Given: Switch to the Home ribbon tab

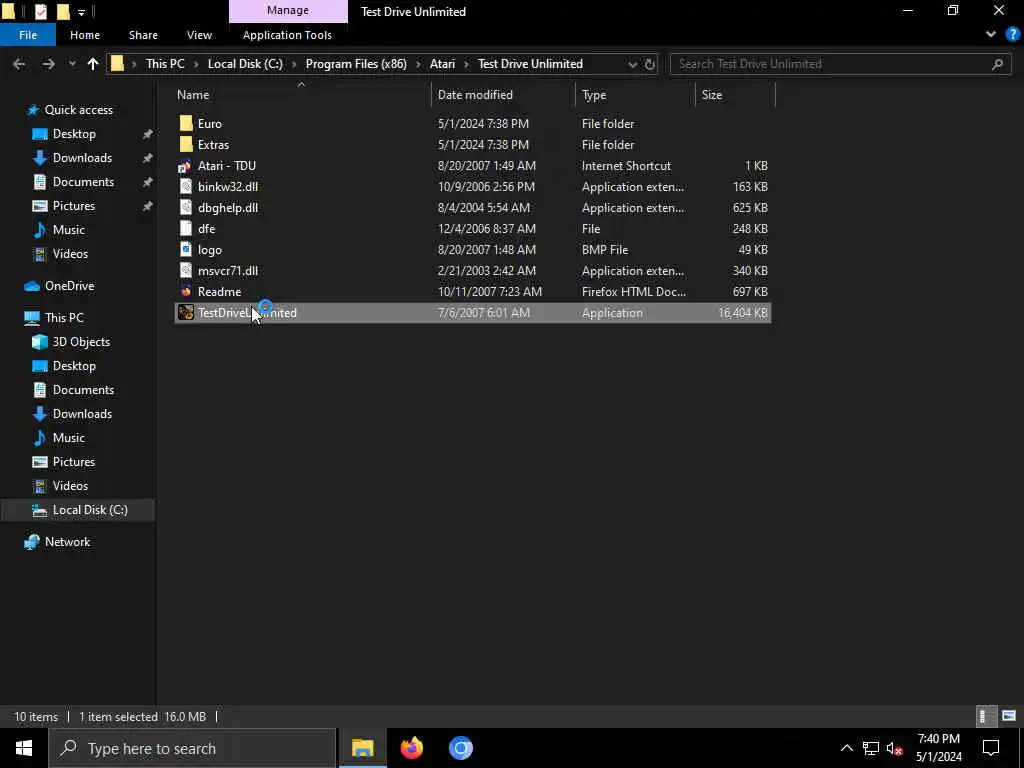Looking at the screenshot, I should pyautogui.click(x=85, y=35).
